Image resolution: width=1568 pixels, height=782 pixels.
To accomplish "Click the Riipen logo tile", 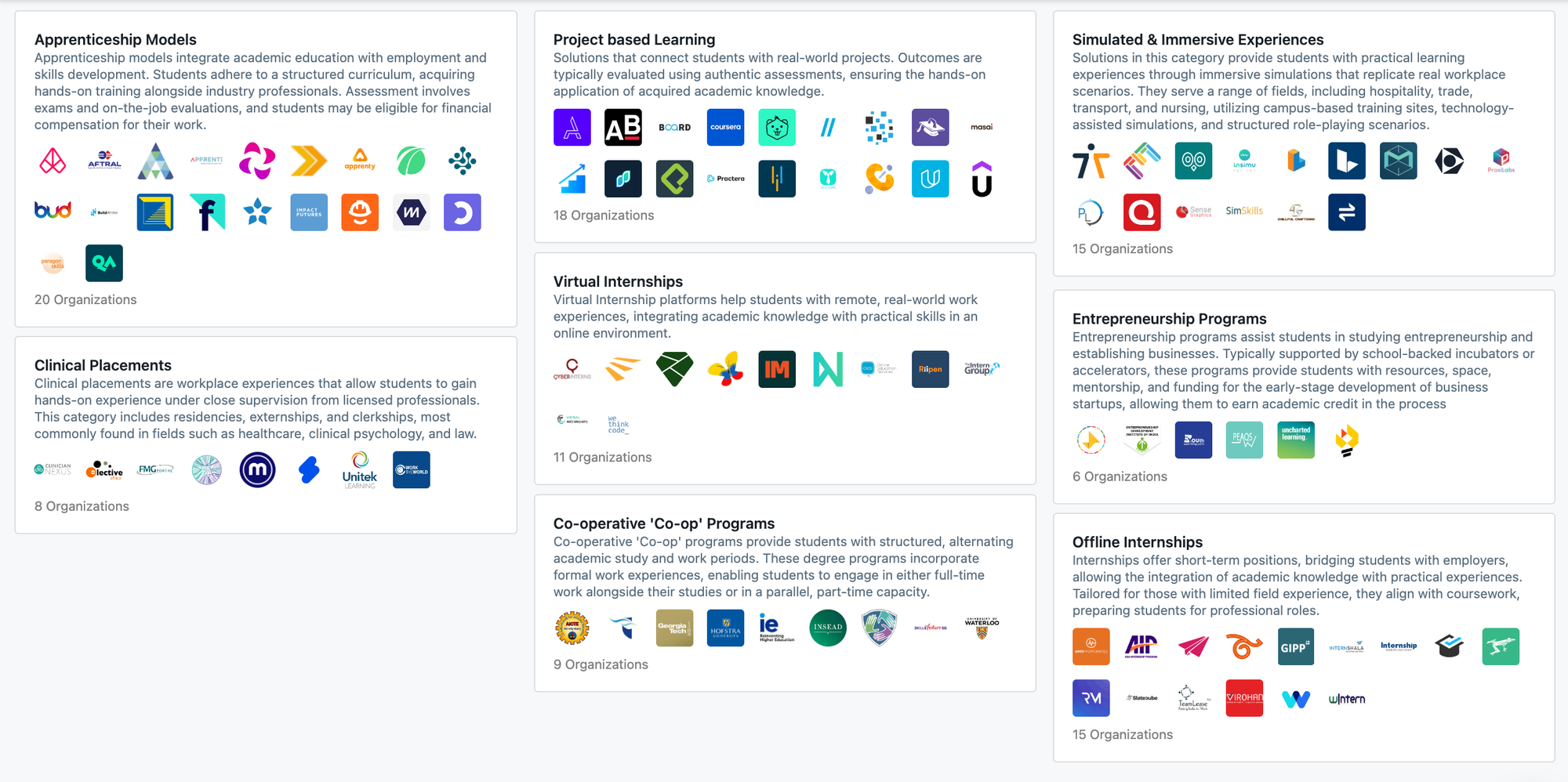I will [x=931, y=369].
